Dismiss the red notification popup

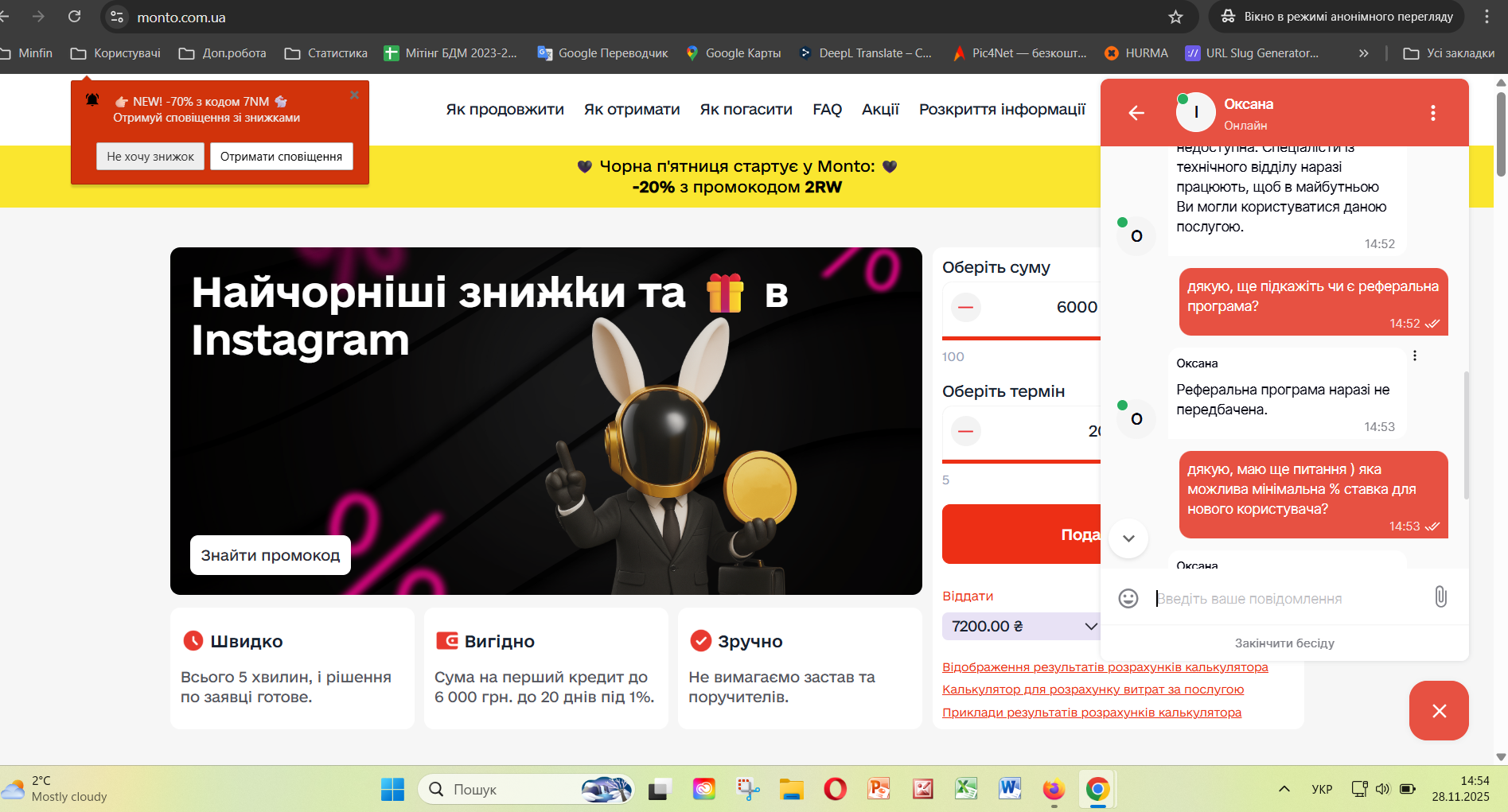[355, 95]
